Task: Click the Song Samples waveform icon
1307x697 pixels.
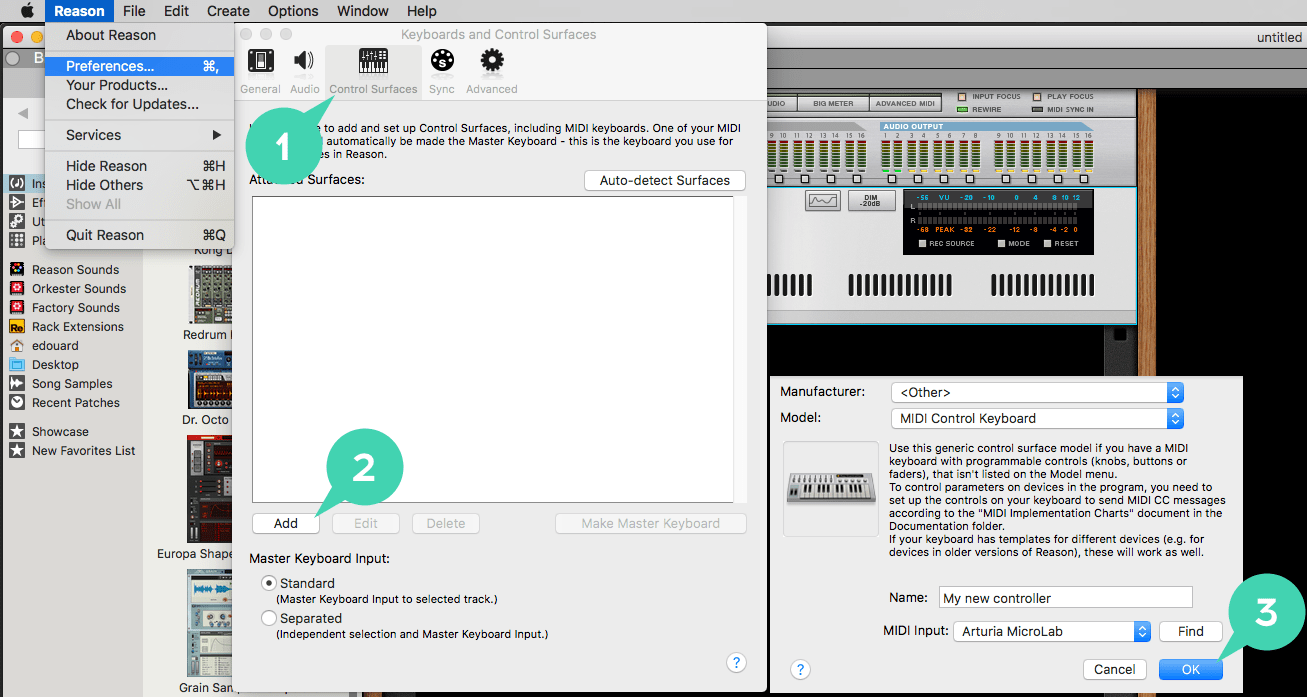Action: [16, 383]
